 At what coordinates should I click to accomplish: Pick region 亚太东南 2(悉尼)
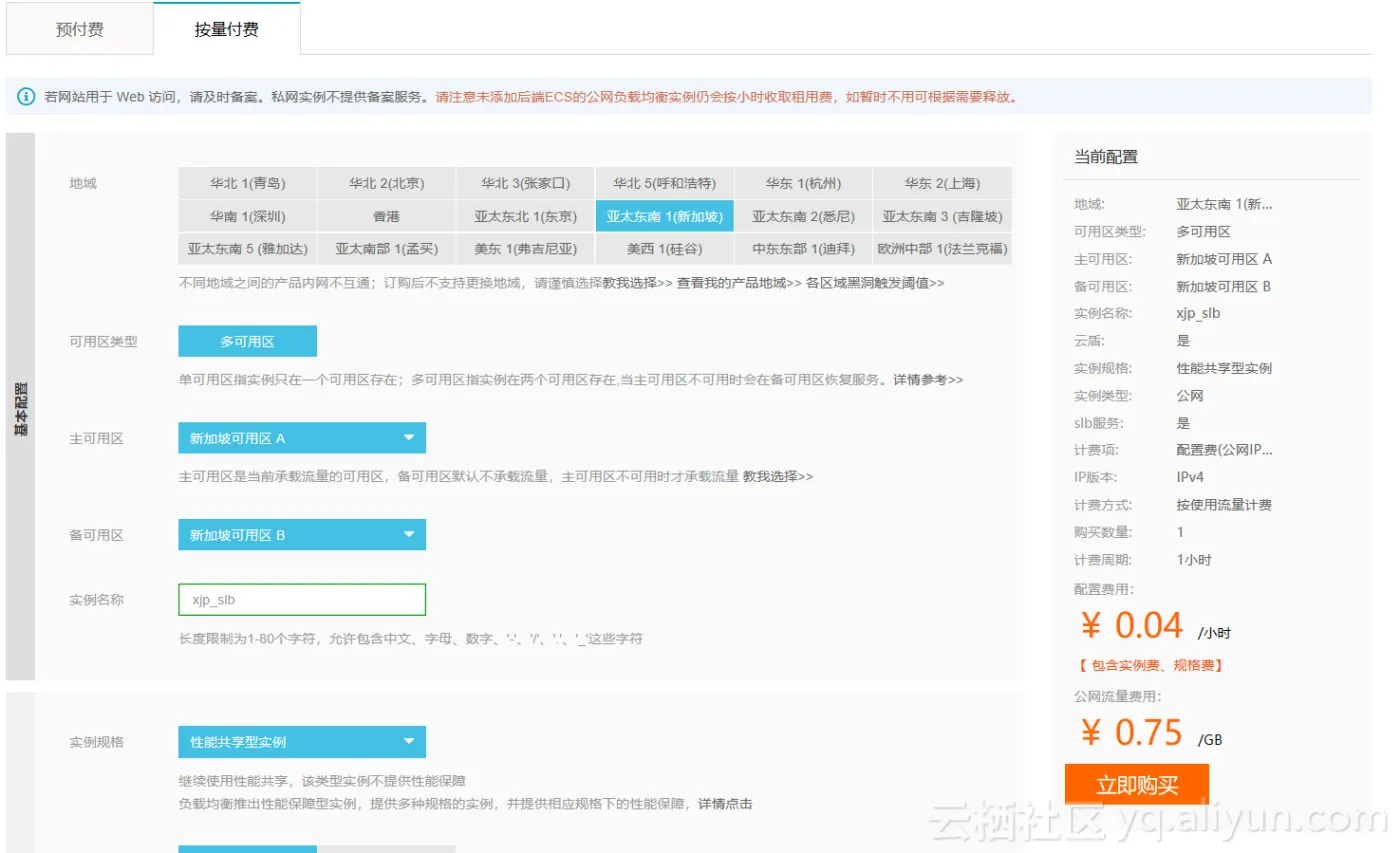tap(804, 216)
